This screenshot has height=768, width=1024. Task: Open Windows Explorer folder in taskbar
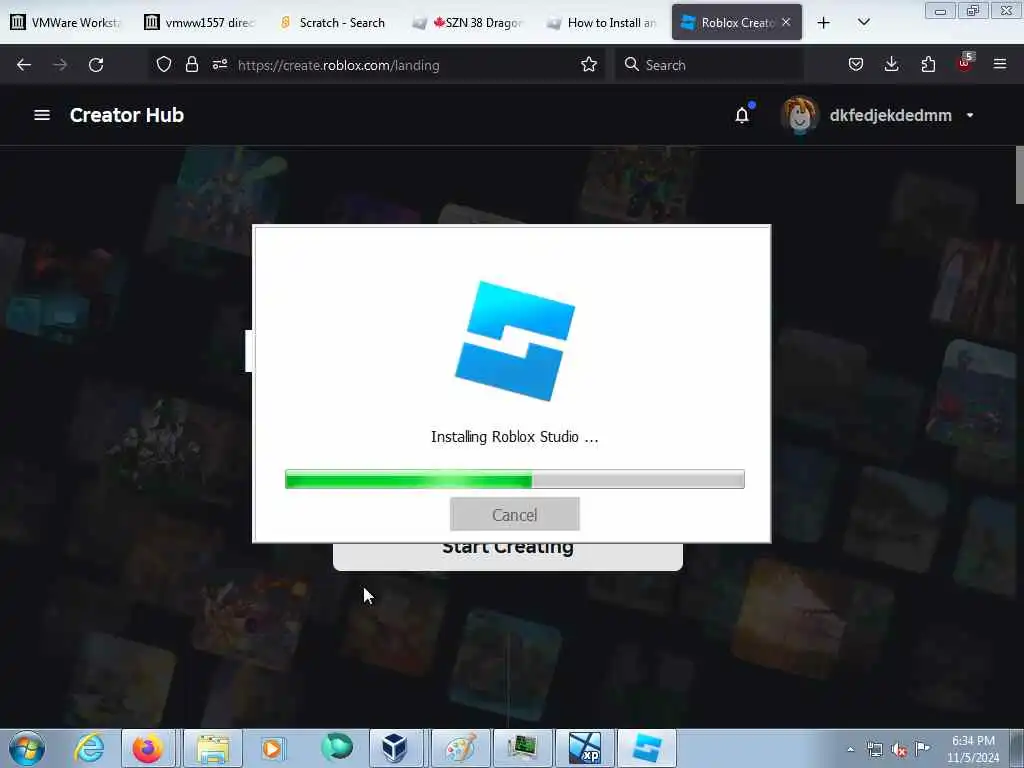[x=213, y=748]
